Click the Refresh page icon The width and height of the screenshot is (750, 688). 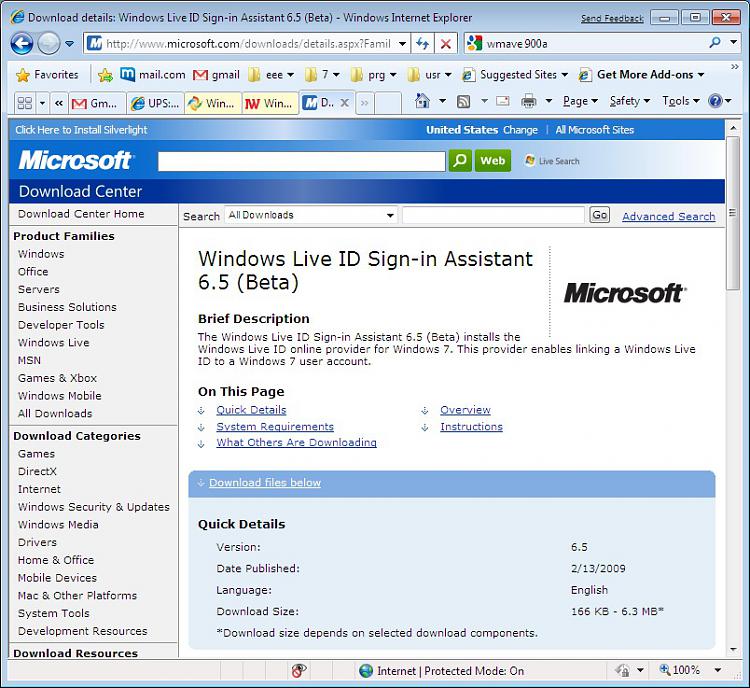point(422,44)
